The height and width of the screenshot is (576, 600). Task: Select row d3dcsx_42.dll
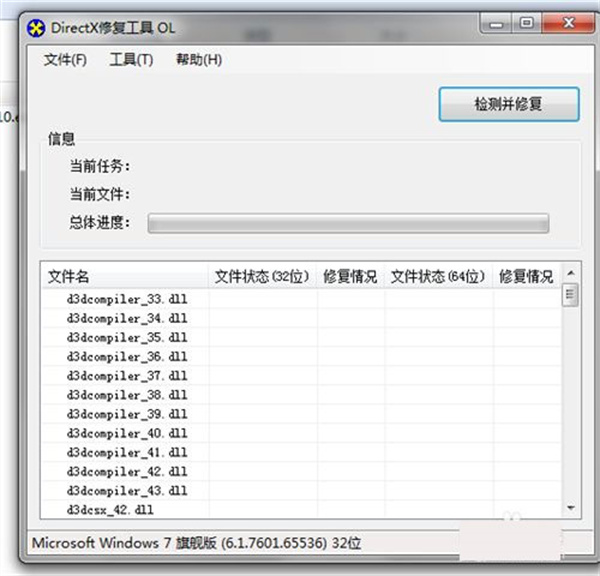click(301, 509)
